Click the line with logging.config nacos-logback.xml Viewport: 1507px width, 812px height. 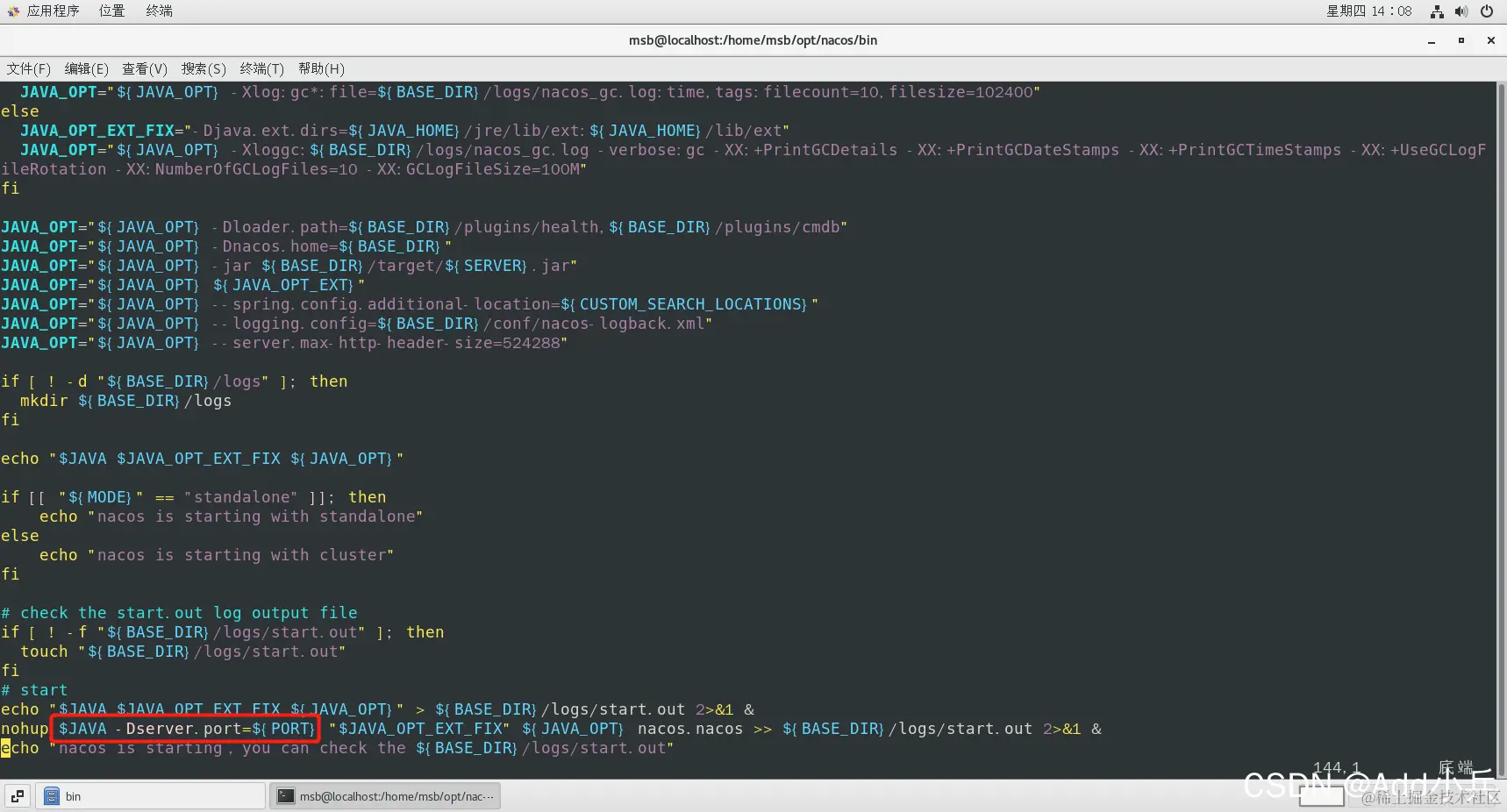[356, 324]
